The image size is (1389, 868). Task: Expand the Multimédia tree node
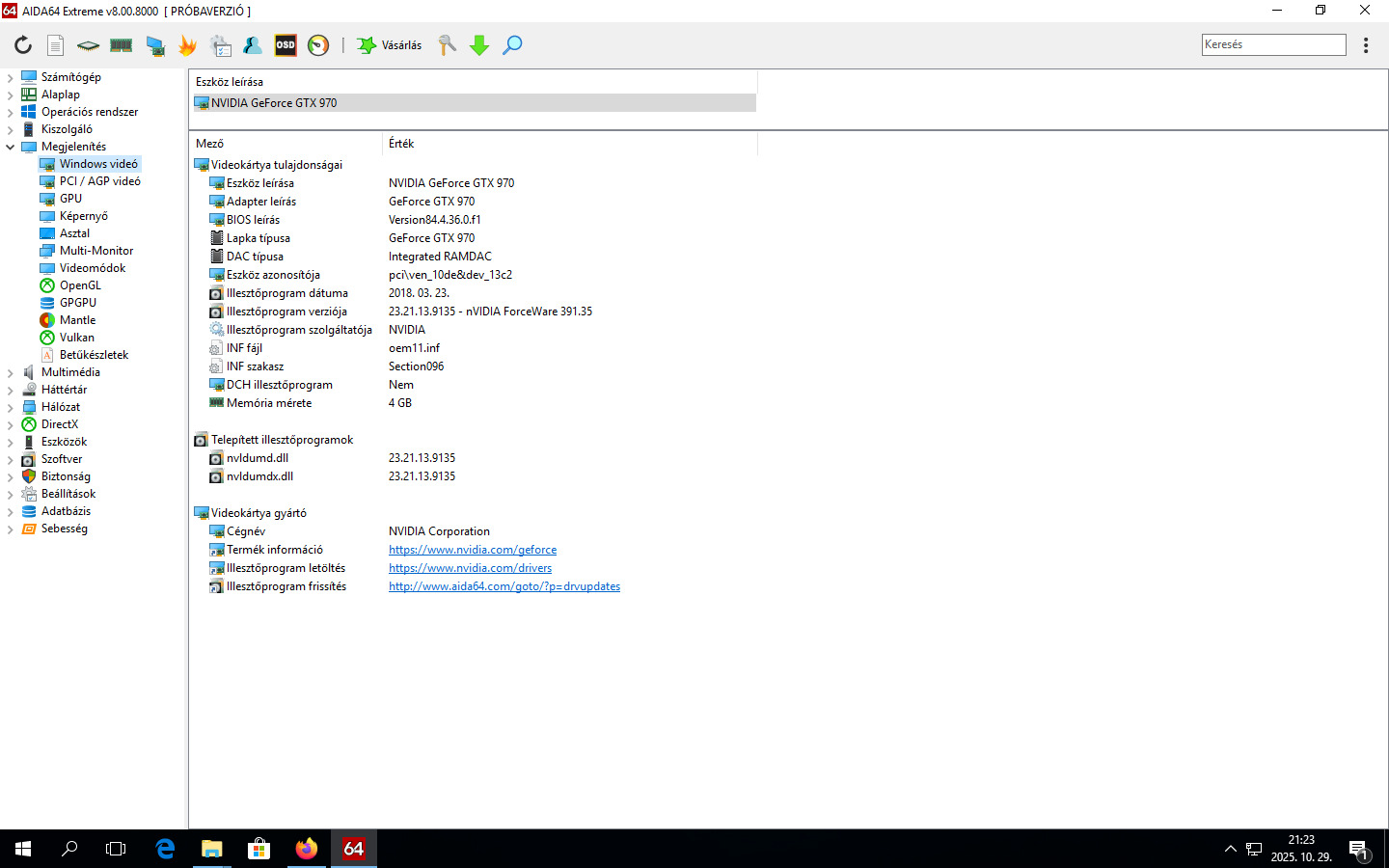[11, 372]
